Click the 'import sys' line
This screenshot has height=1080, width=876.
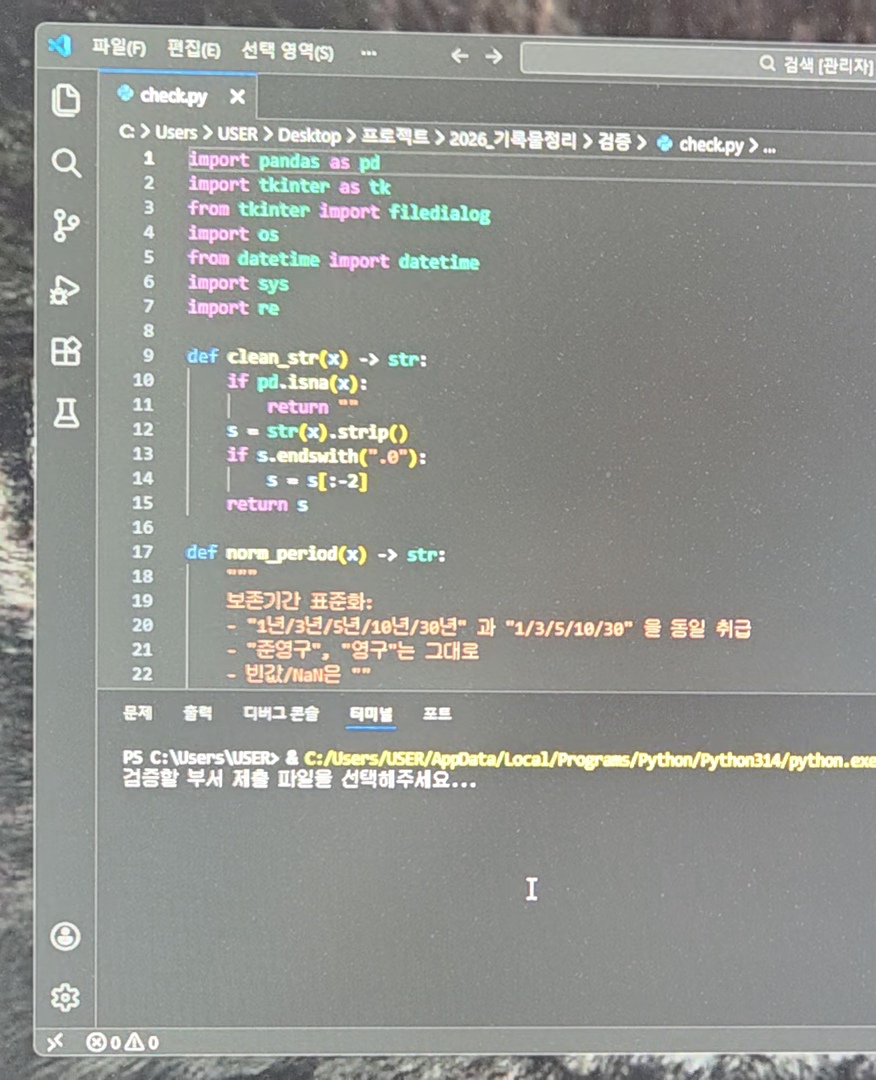(x=238, y=283)
